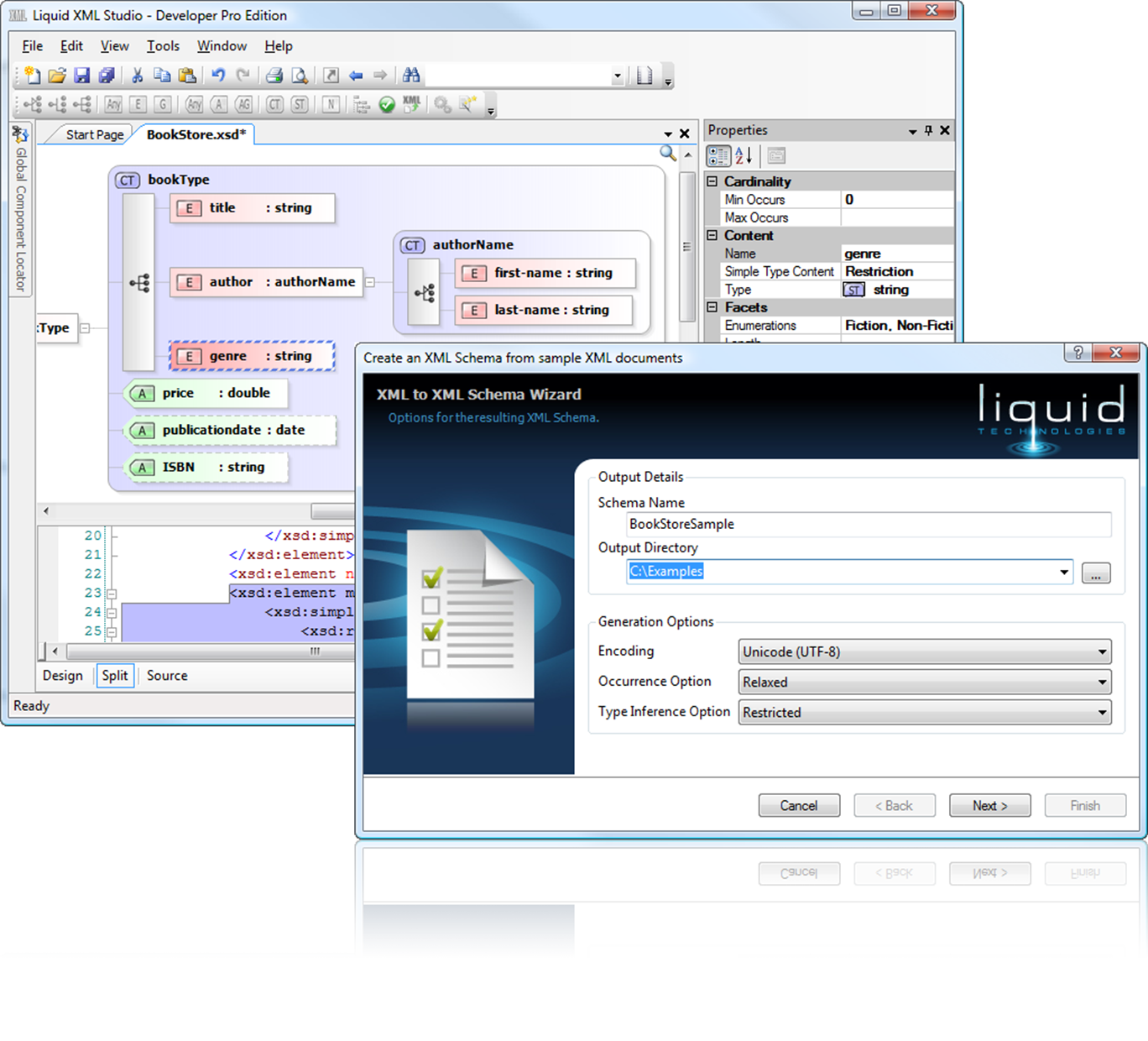Open the Global Component Locator side panel

tap(20, 209)
